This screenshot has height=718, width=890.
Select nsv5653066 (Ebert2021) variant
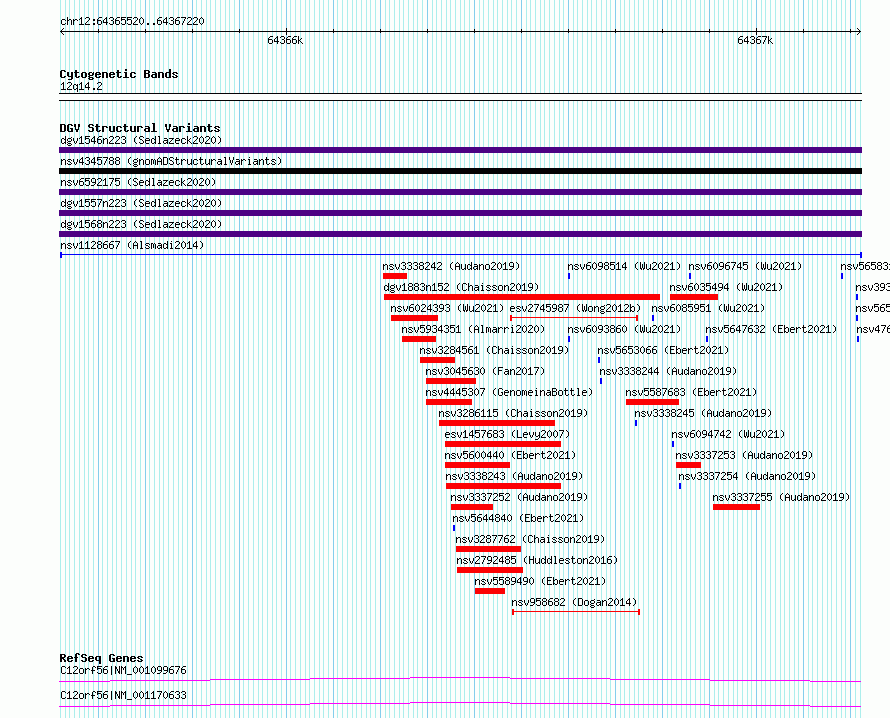(663, 350)
